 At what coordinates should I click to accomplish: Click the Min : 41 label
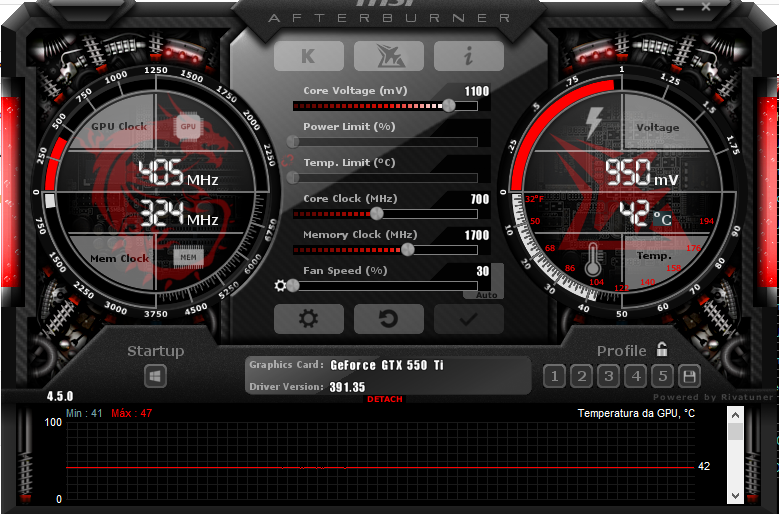point(84,413)
